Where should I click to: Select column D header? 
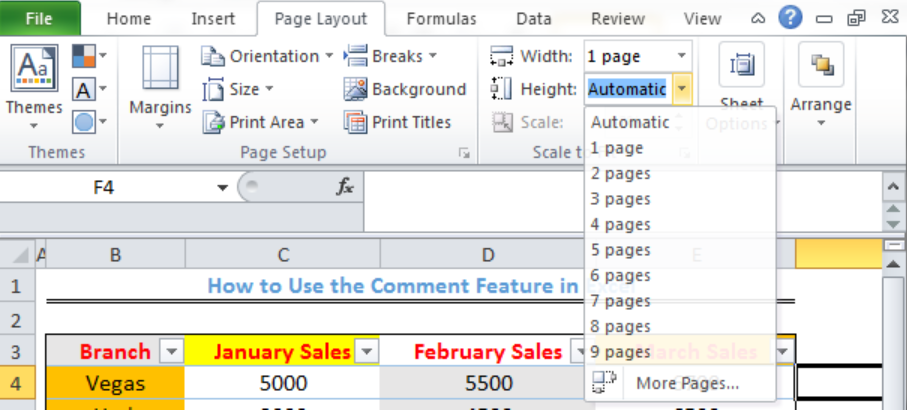(488, 255)
